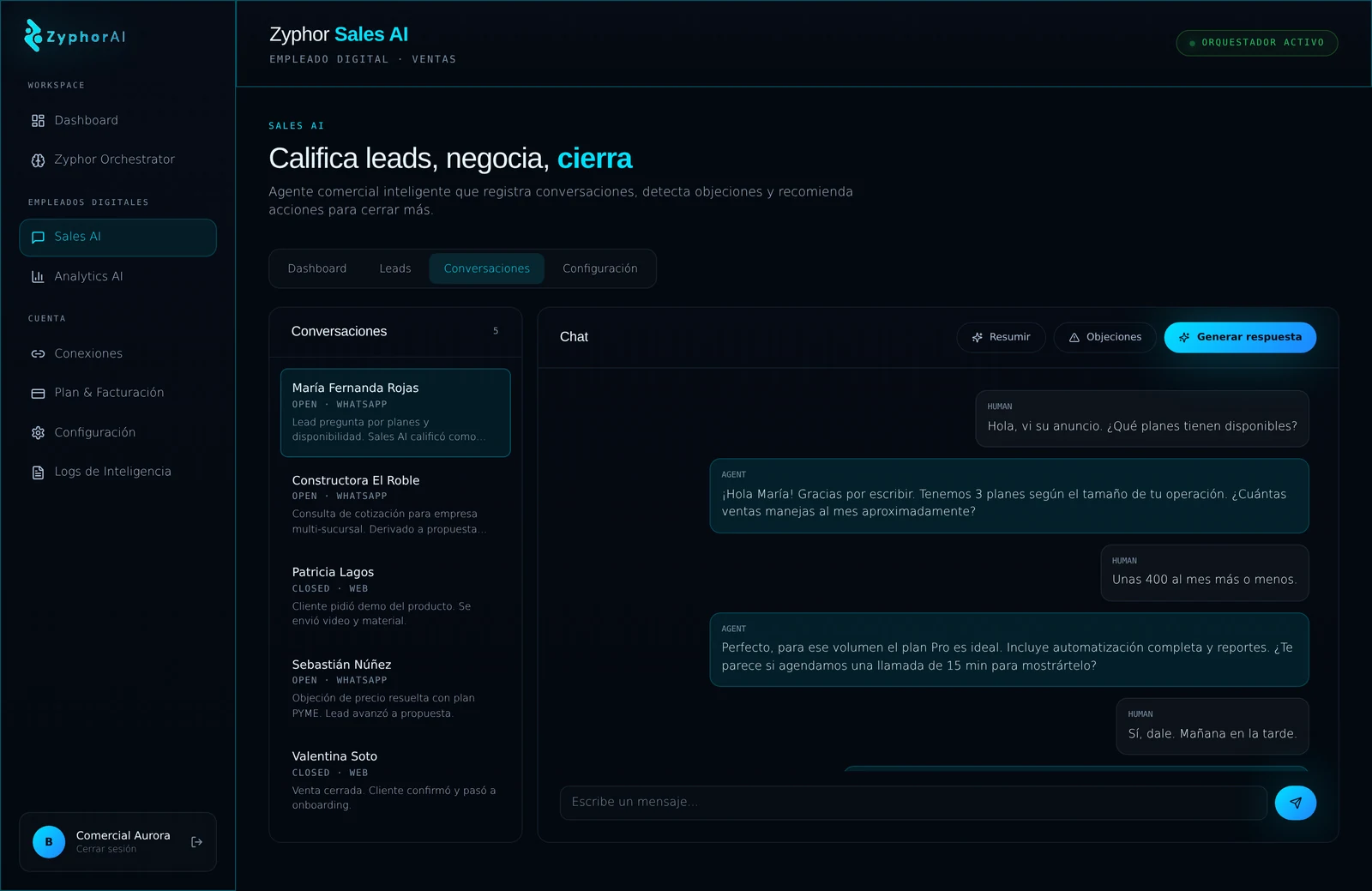Send message with paper plane button

click(x=1295, y=803)
